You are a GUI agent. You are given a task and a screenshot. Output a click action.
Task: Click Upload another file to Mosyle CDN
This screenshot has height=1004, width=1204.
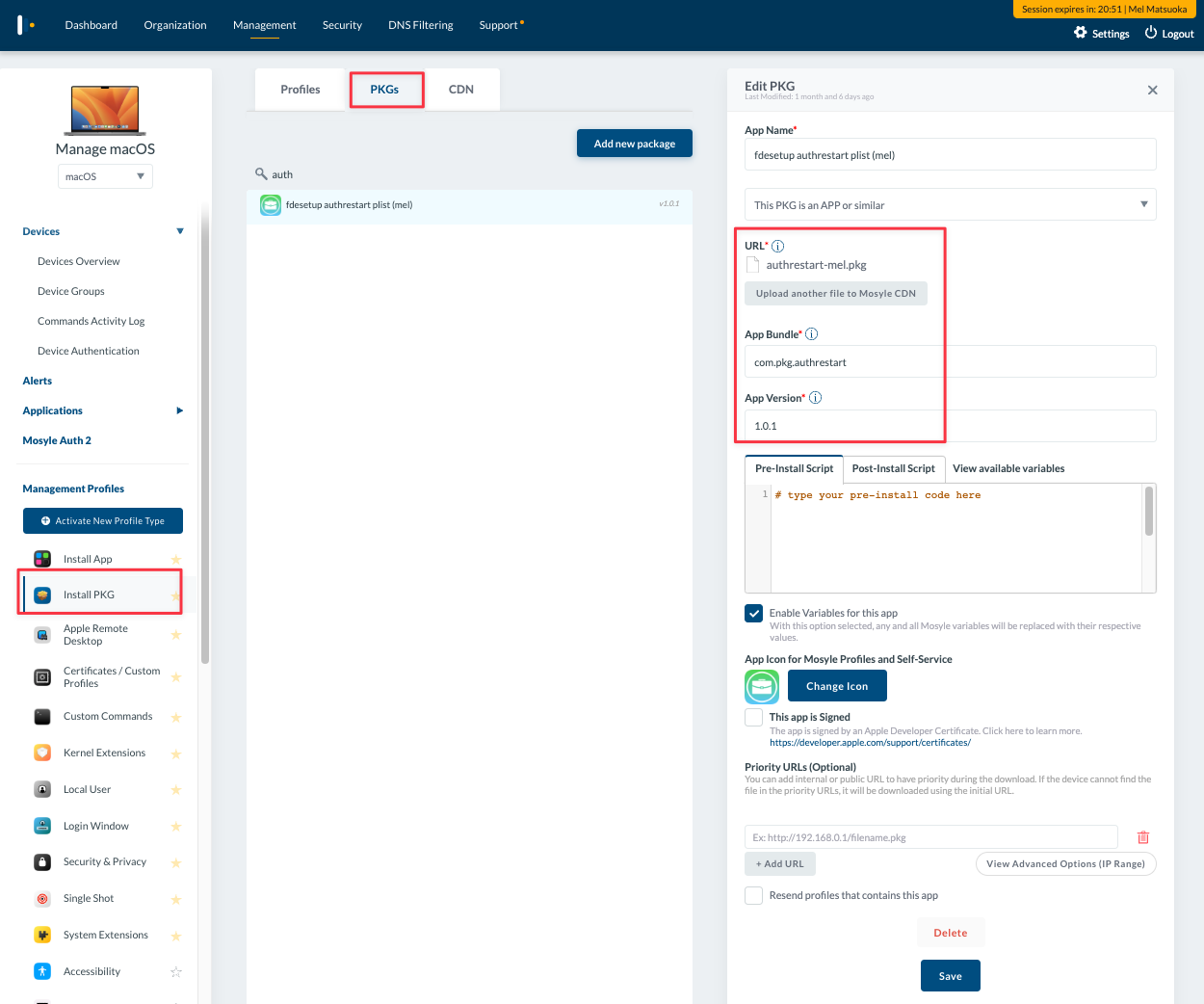pos(836,294)
